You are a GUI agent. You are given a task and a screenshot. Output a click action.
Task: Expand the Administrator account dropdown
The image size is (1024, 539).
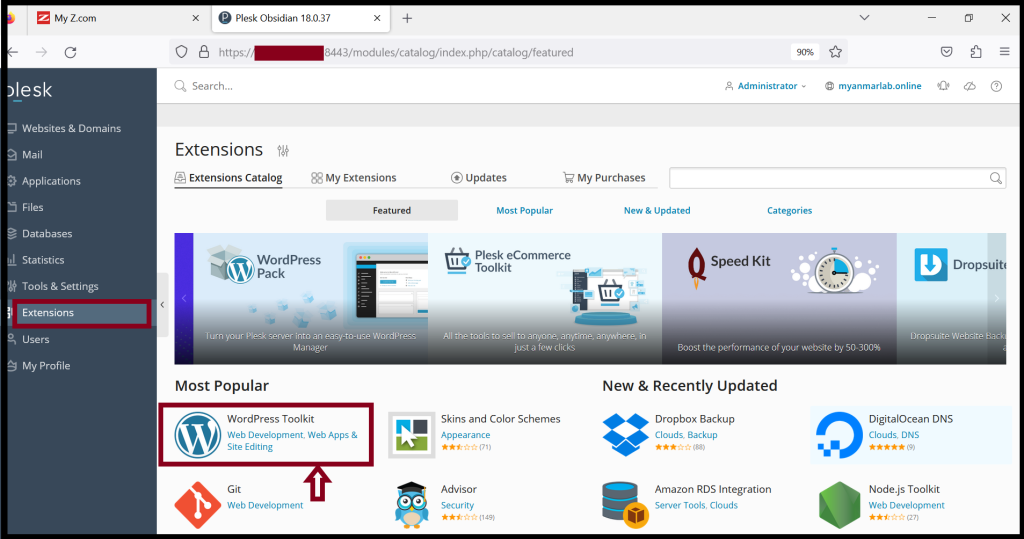point(765,86)
